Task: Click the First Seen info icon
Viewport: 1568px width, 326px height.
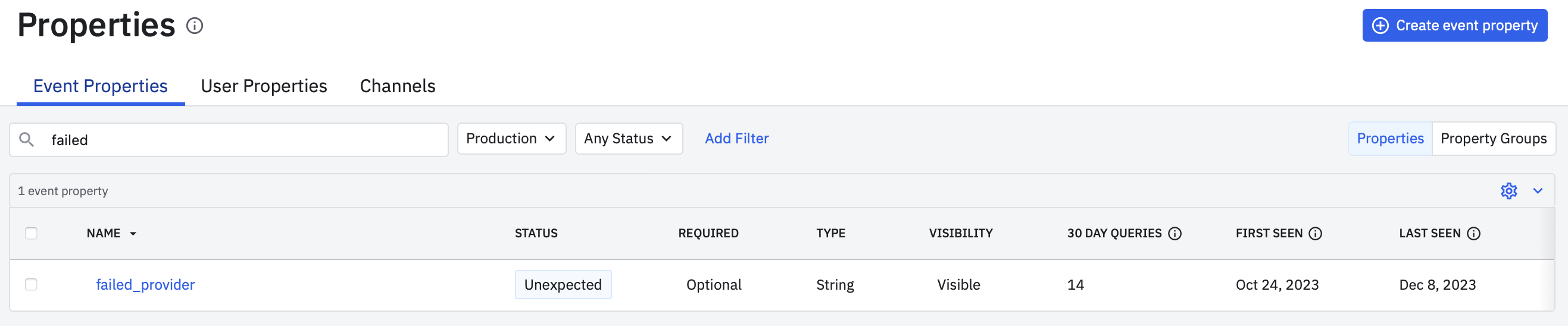Action: (x=1315, y=234)
